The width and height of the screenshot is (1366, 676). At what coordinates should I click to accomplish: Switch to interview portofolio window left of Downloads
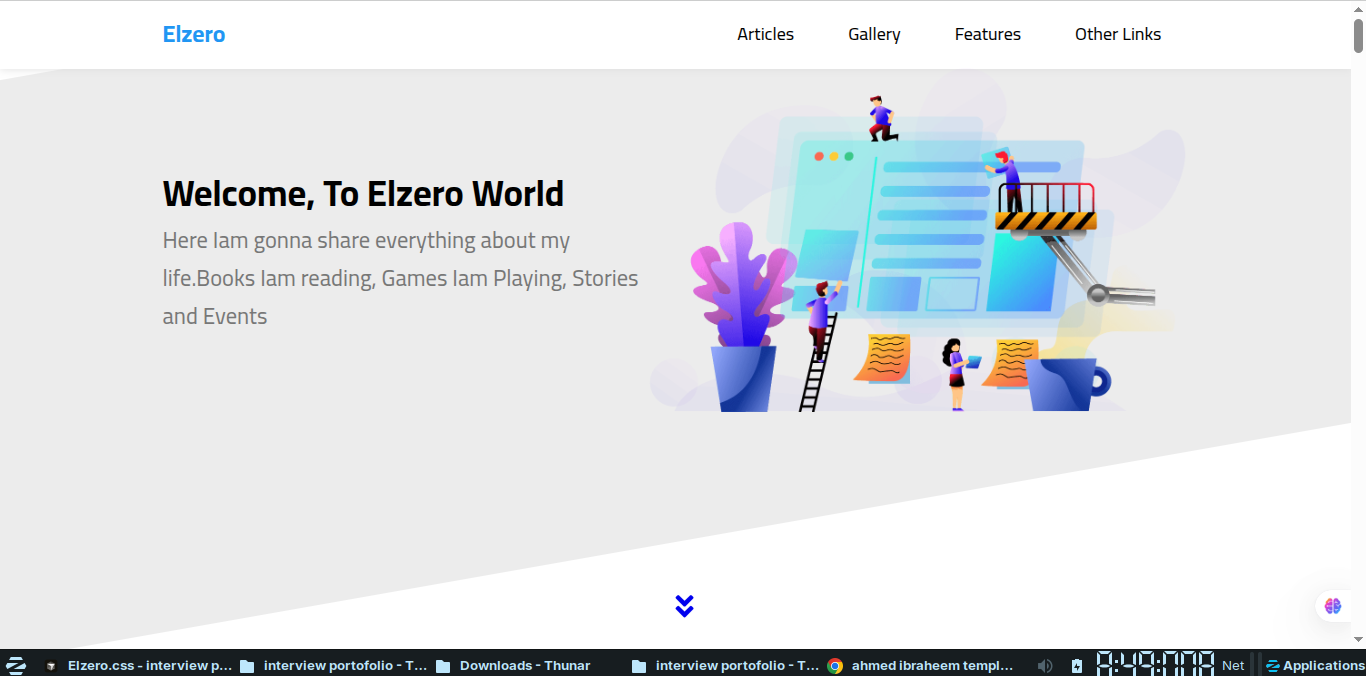(x=335, y=665)
